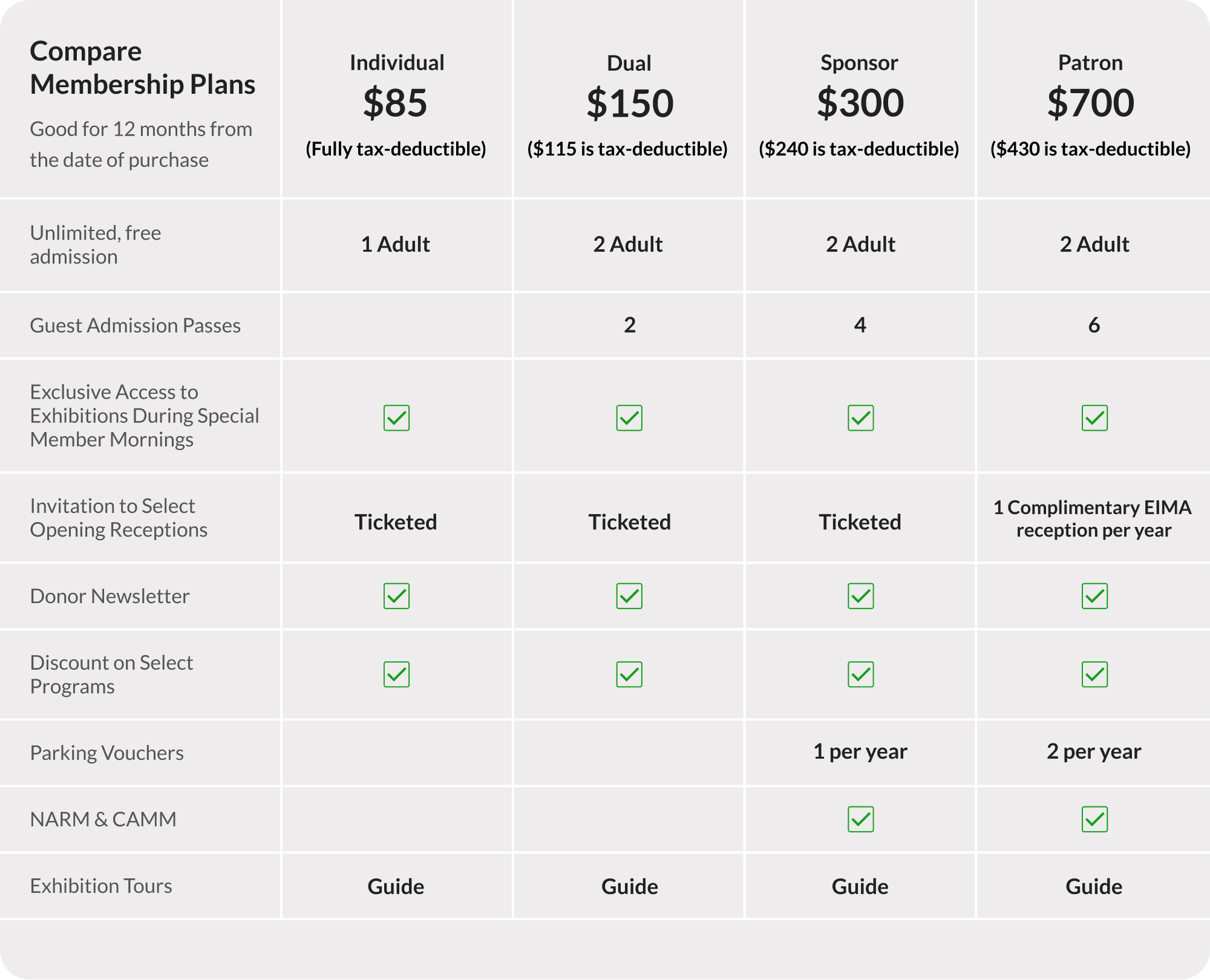Click Patron's Exclusive Access checkmark
The height and width of the screenshot is (980, 1210).
(1094, 418)
